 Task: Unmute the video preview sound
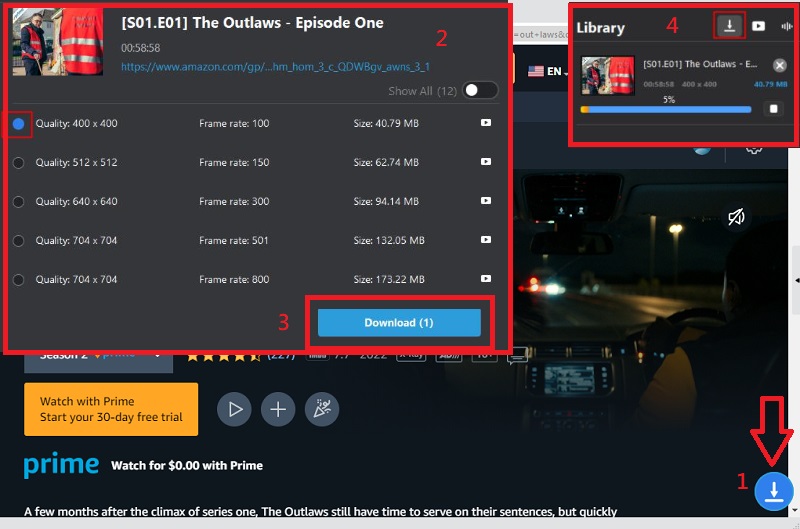tap(737, 216)
